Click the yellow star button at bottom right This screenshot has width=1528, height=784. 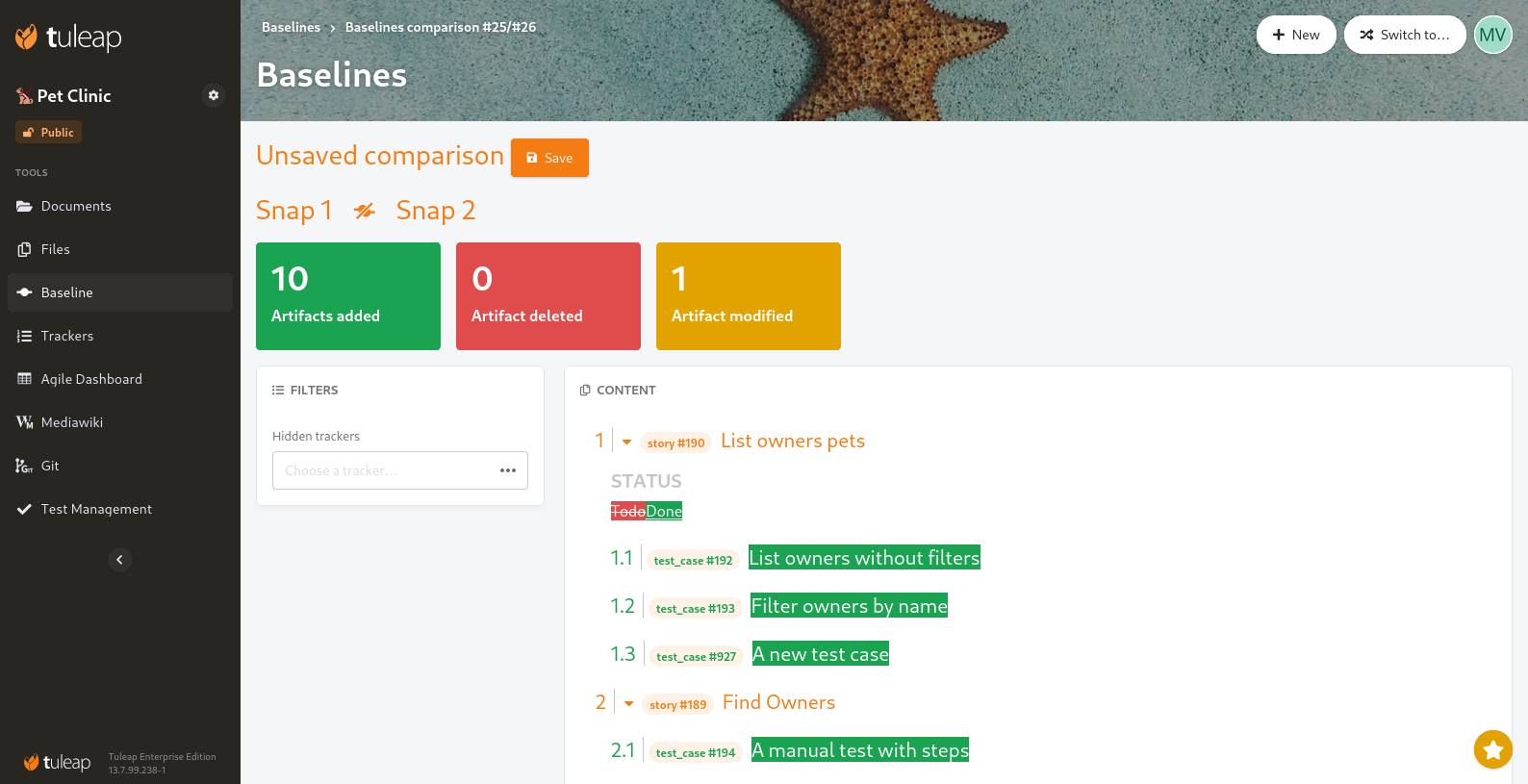point(1492,749)
